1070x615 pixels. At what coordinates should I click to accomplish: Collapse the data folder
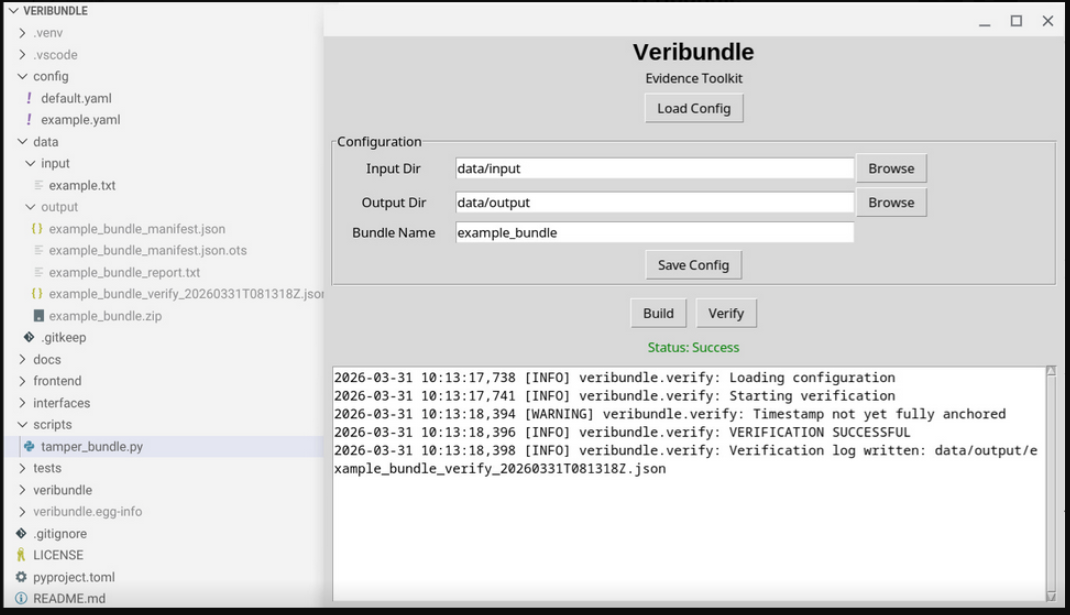[x=22, y=141]
